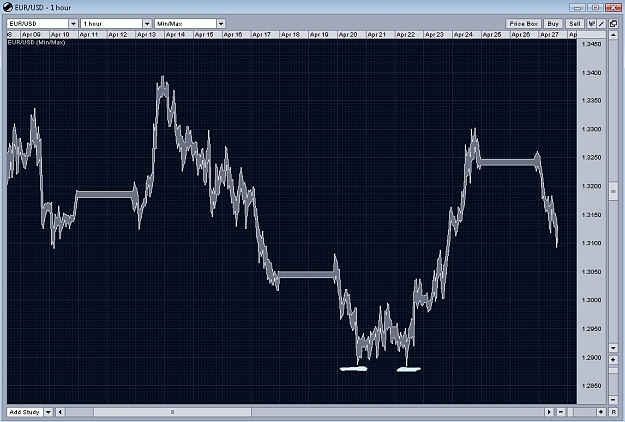
Task: Click the vertical scrollbar up arrow
Action: (x=613, y=35)
